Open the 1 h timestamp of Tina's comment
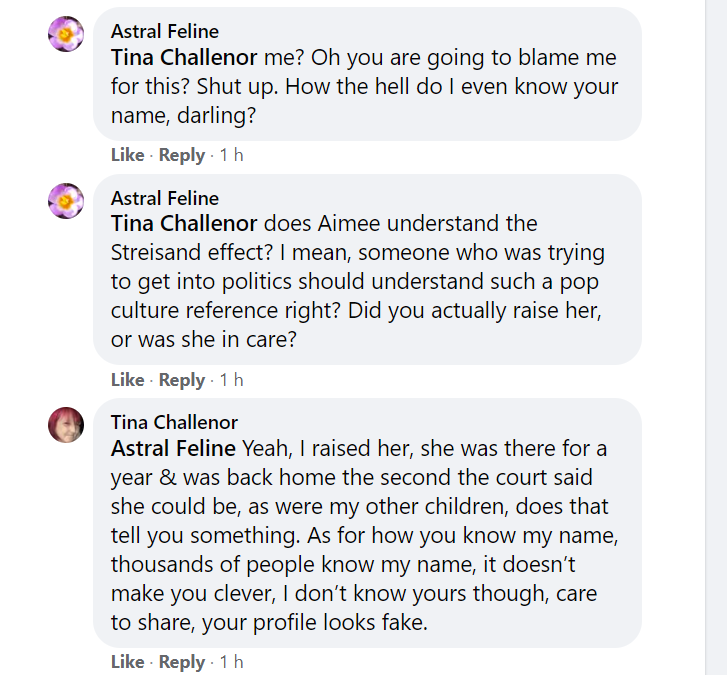This screenshot has height=675, width=727. tap(231, 662)
